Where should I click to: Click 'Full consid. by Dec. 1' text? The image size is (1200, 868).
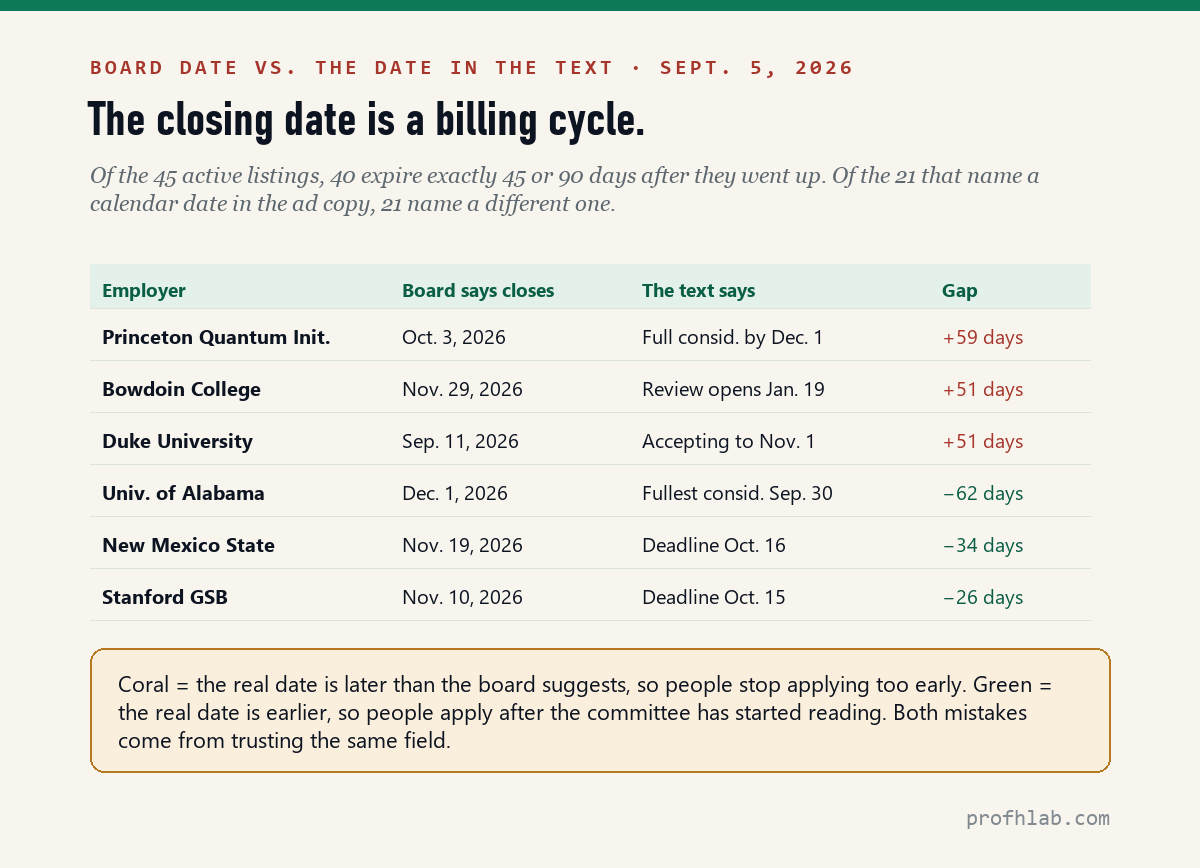click(x=732, y=337)
